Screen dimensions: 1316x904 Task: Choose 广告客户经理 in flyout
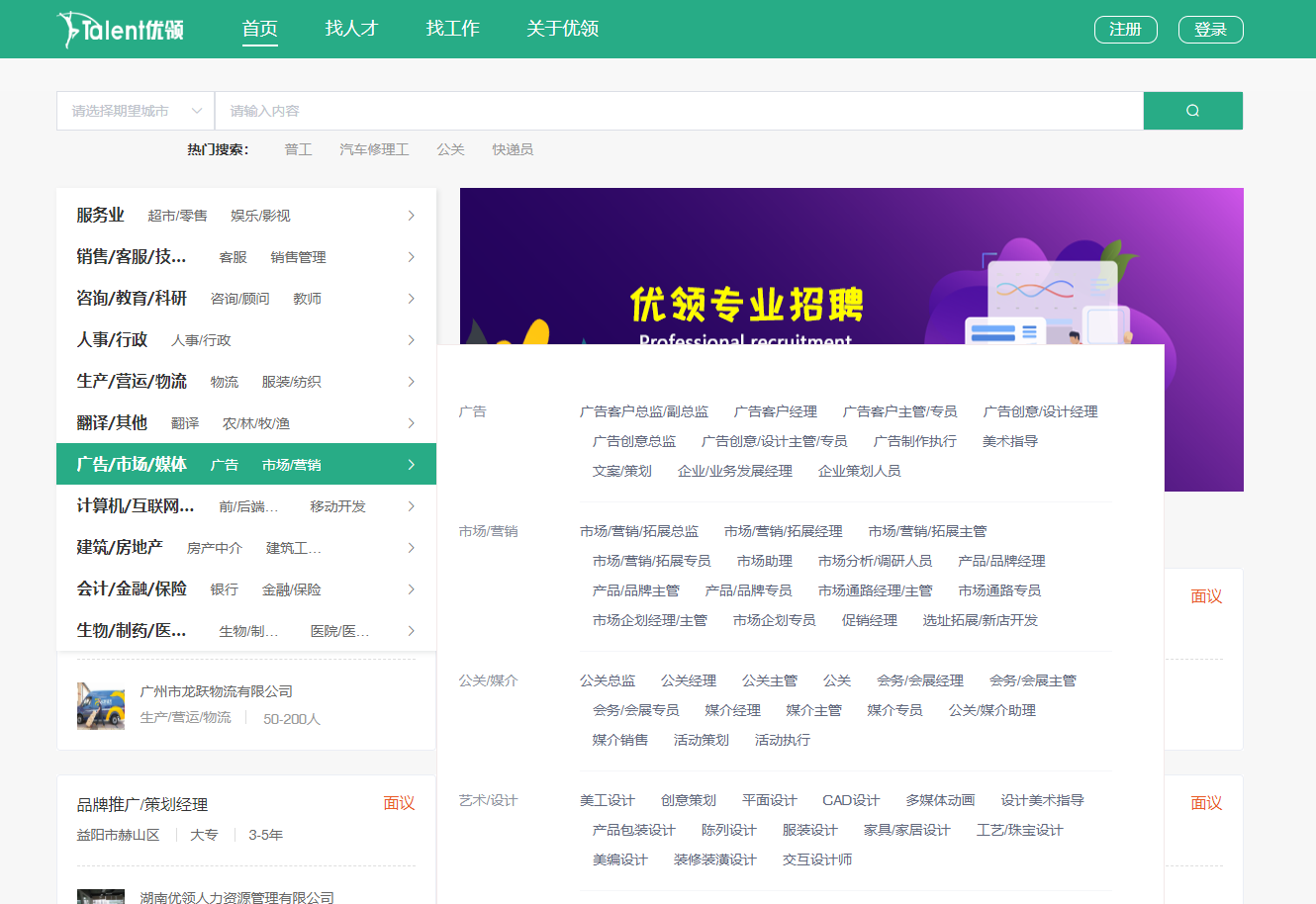[x=776, y=411]
